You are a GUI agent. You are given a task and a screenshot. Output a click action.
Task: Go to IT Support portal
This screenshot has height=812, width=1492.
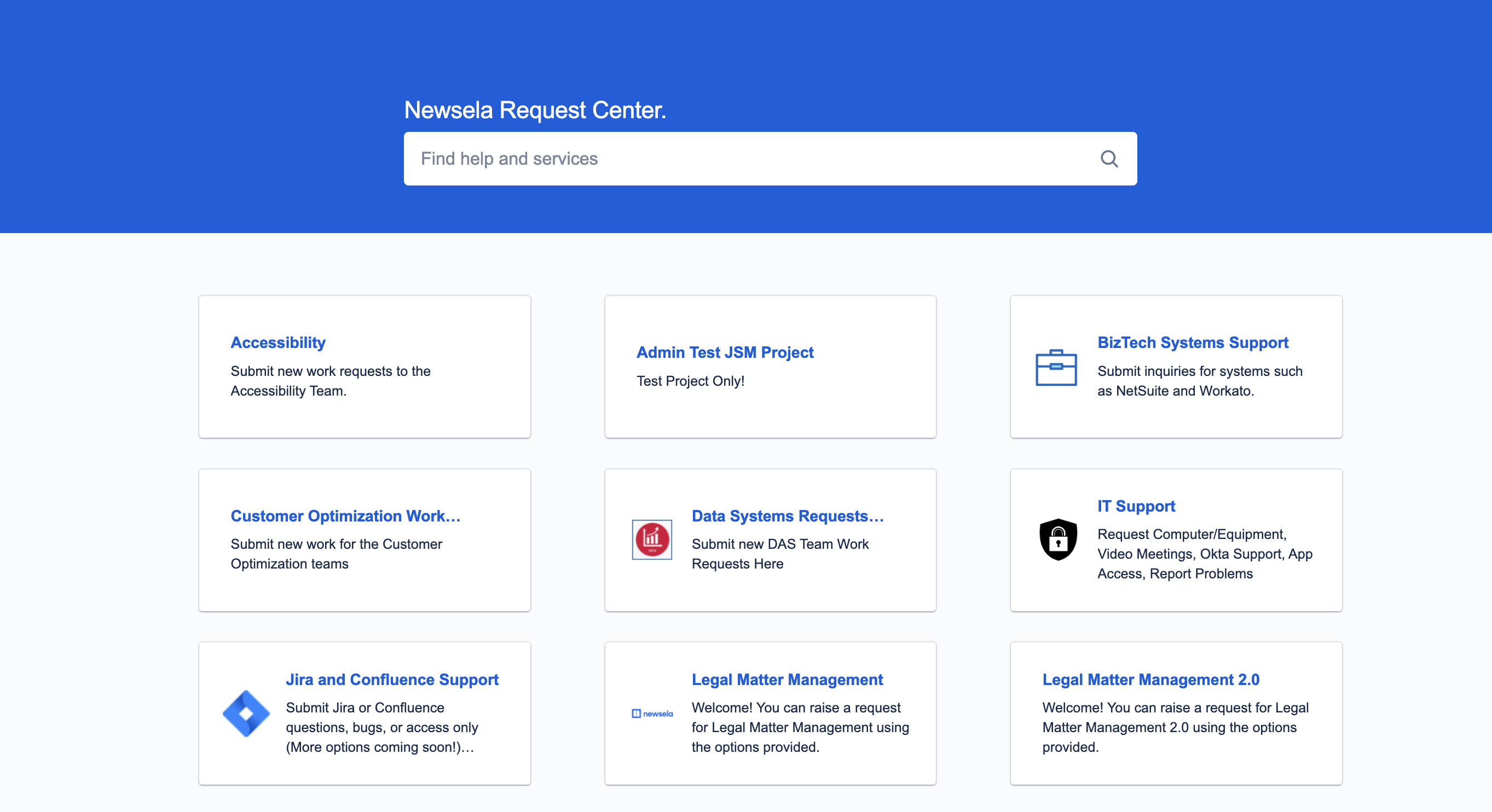click(x=1136, y=506)
